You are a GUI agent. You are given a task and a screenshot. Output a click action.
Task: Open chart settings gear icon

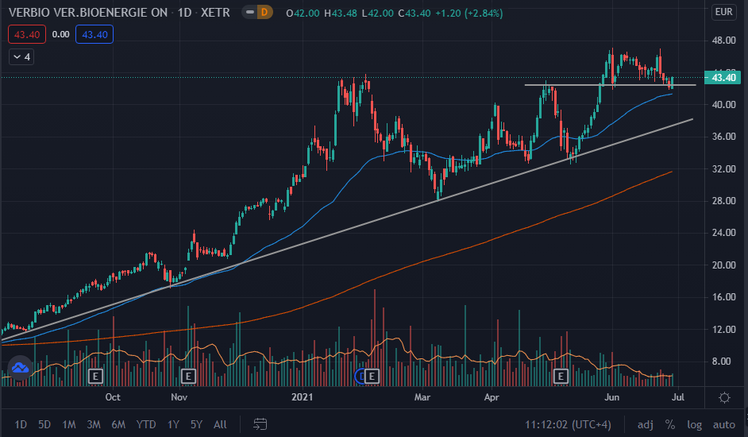pyautogui.click(x=724, y=397)
